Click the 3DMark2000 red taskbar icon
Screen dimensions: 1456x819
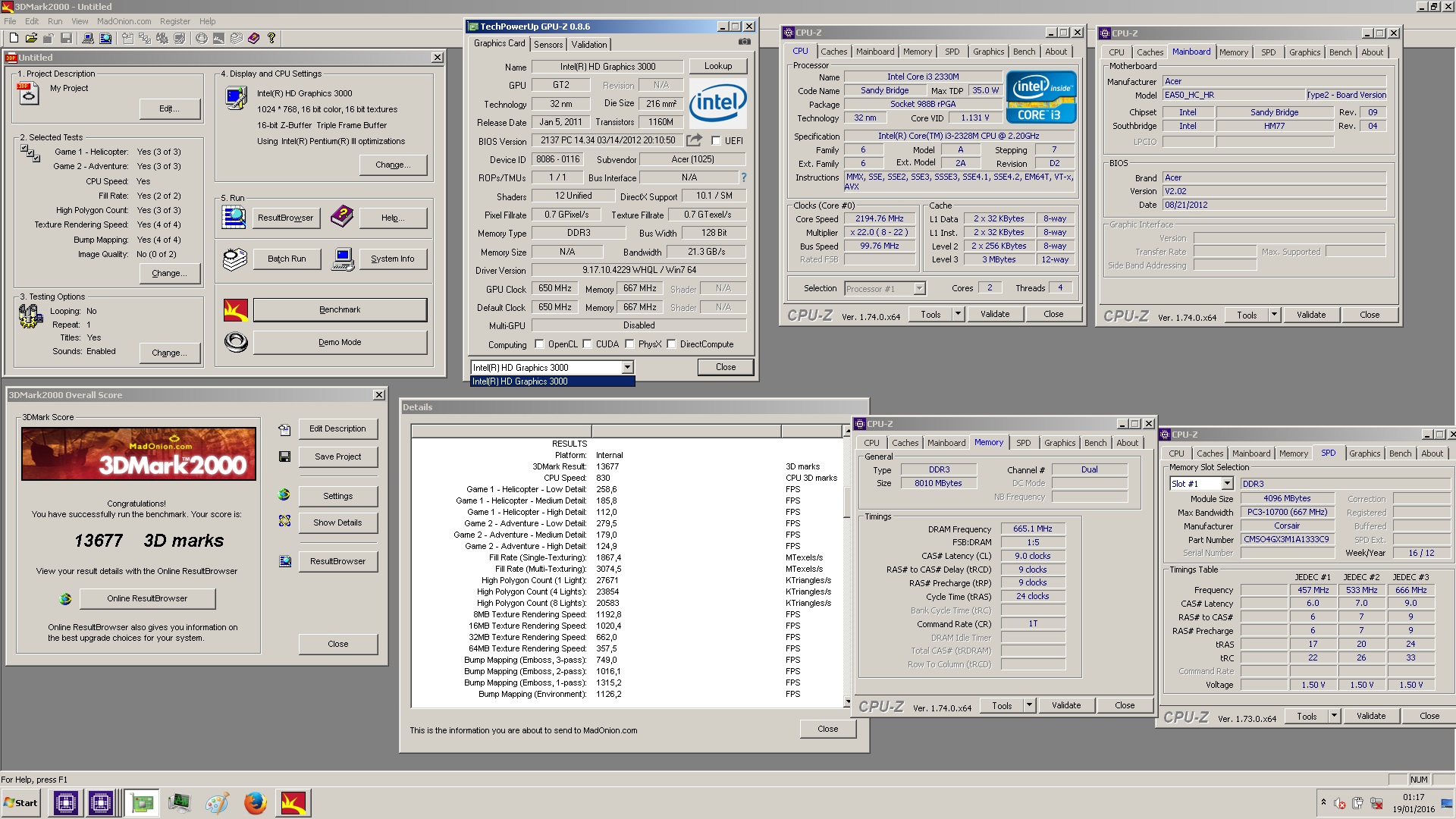tap(293, 803)
